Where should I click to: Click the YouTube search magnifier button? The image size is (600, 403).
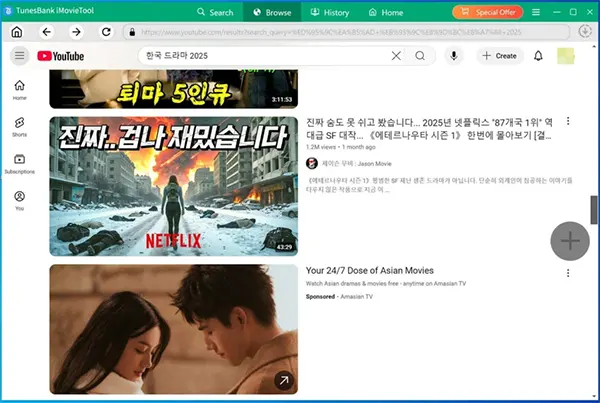[420, 56]
